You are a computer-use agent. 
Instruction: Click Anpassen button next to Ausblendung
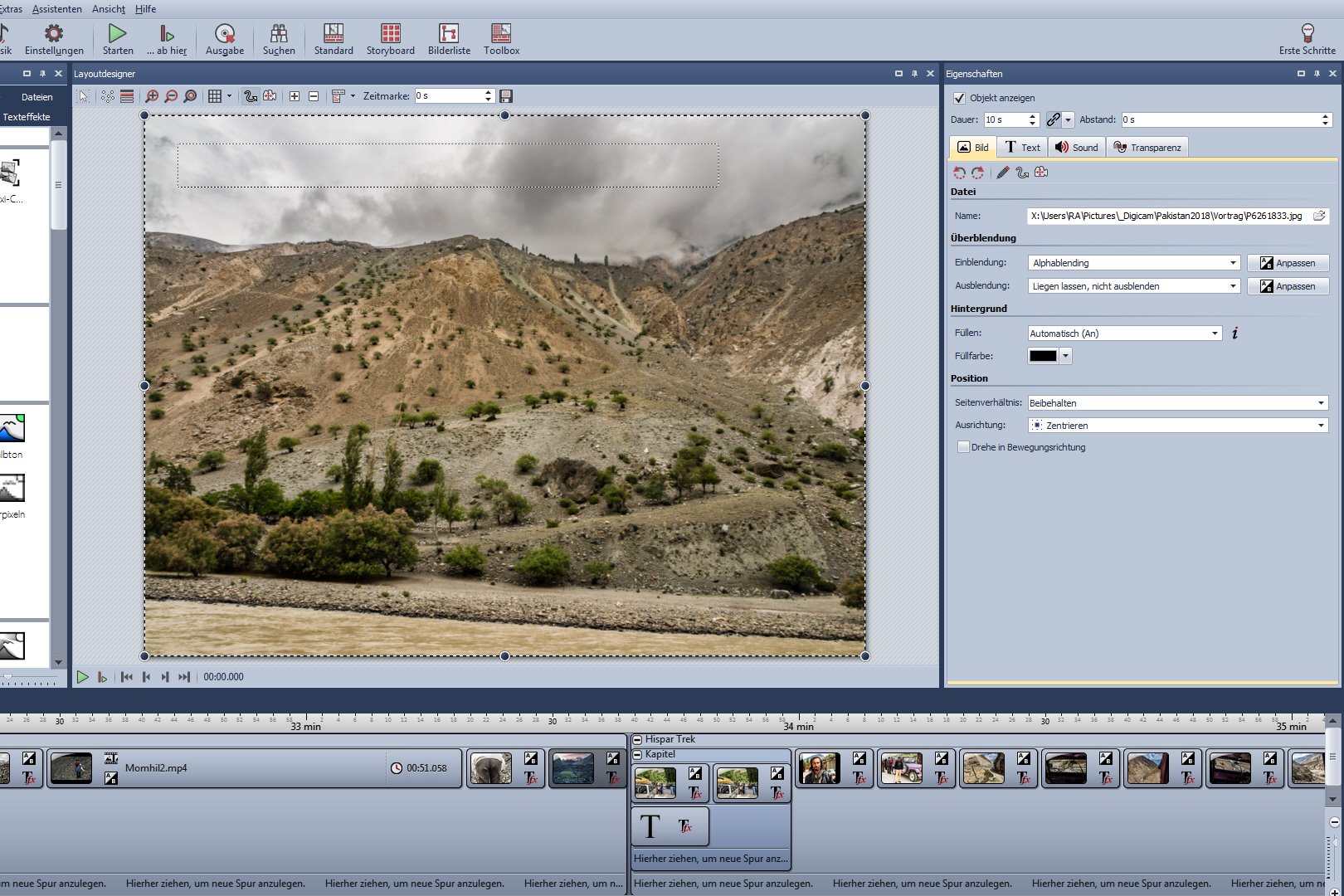coord(1288,286)
